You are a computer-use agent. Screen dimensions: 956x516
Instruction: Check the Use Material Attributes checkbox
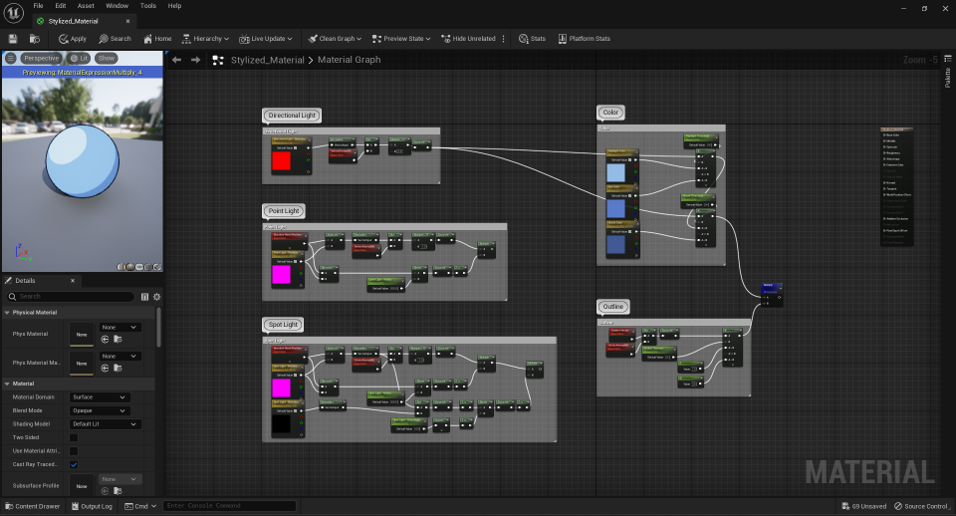(73, 451)
